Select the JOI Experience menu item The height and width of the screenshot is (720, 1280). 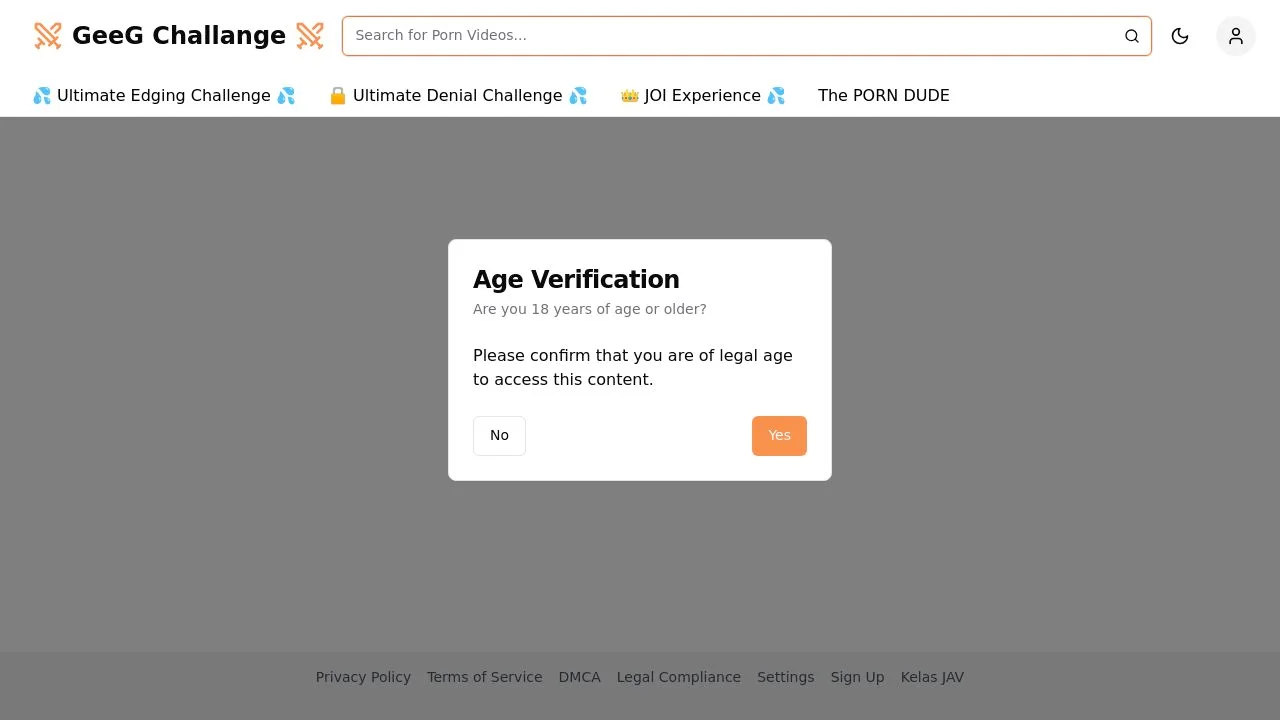point(703,96)
